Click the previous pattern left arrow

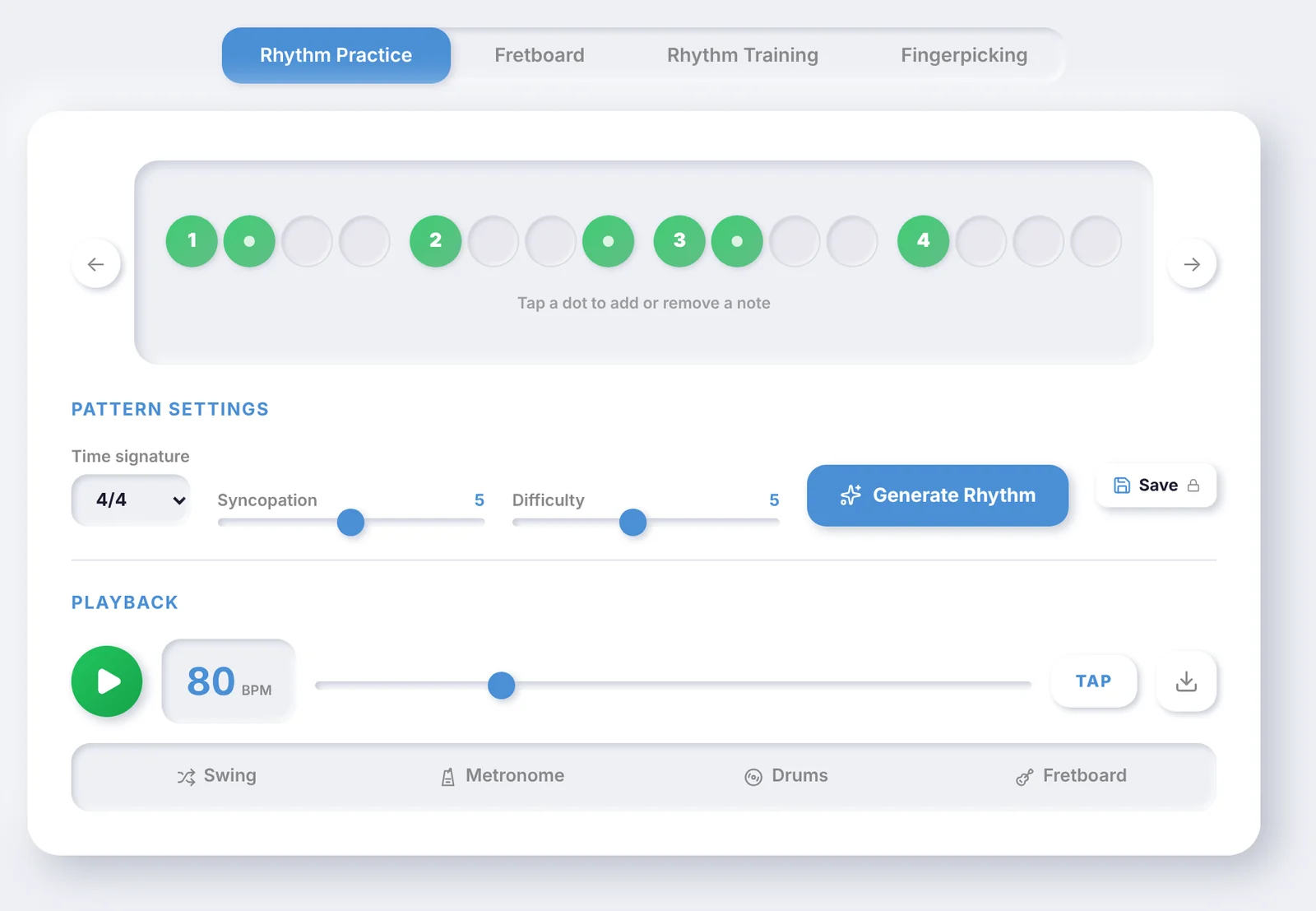coord(96,264)
